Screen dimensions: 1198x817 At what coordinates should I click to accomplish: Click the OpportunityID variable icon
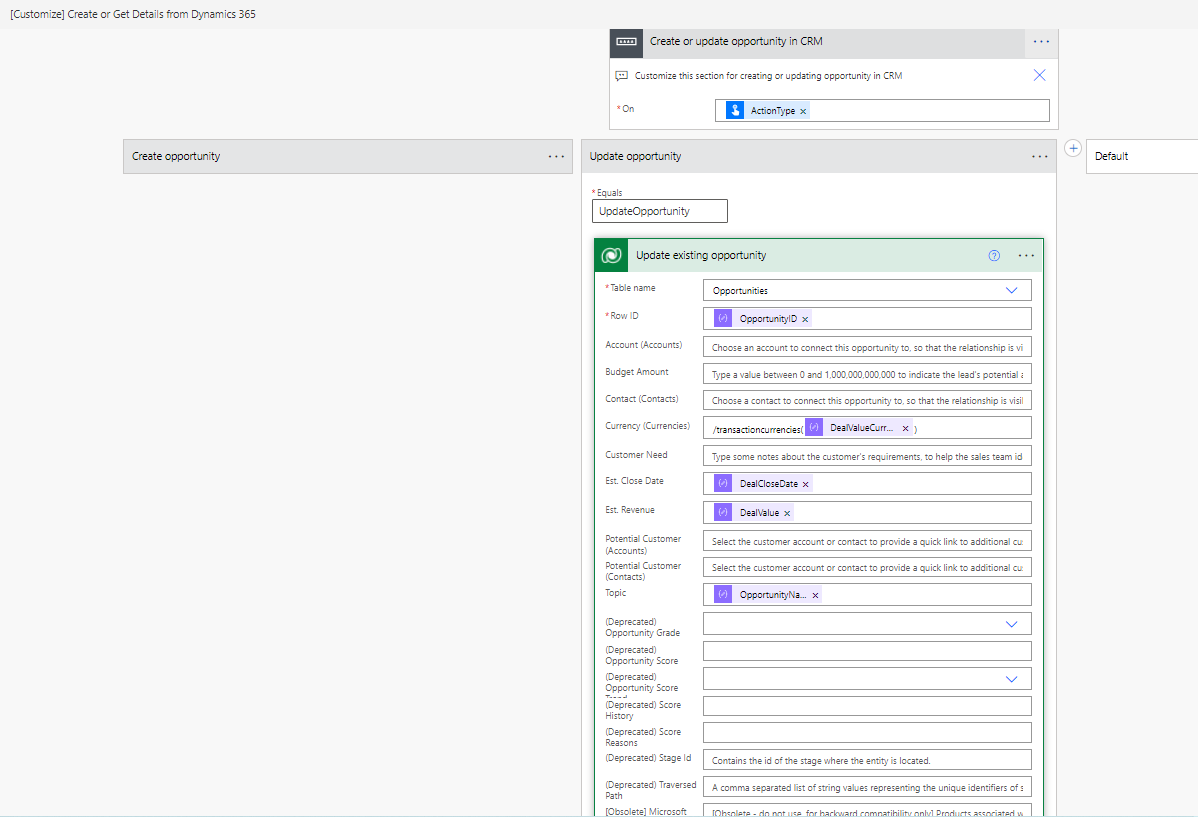tap(723, 318)
